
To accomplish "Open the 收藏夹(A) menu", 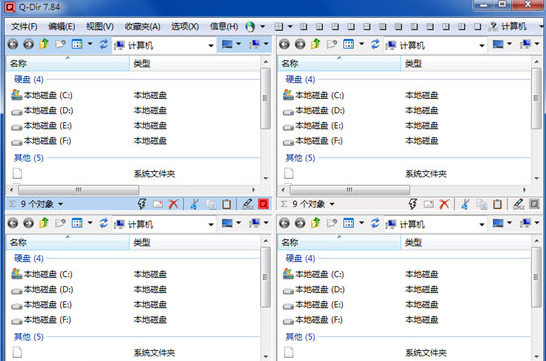I will [142, 26].
